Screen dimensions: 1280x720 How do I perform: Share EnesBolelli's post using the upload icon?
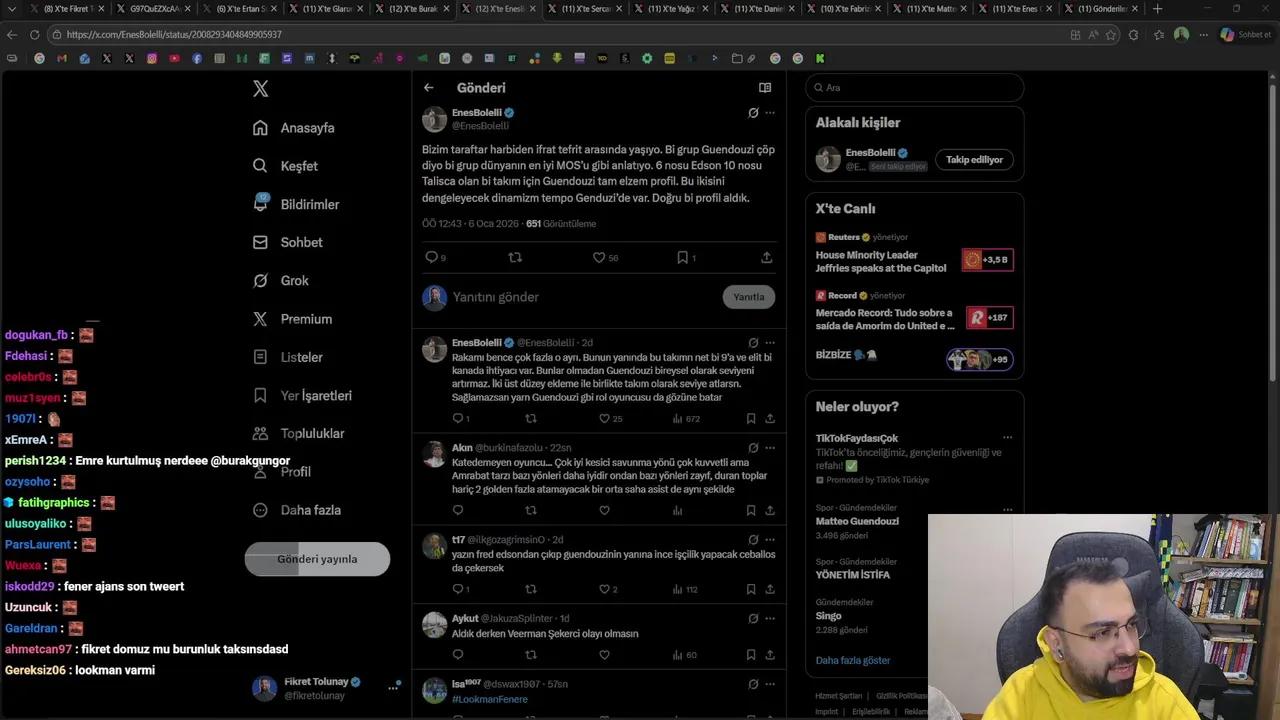(x=766, y=257)
